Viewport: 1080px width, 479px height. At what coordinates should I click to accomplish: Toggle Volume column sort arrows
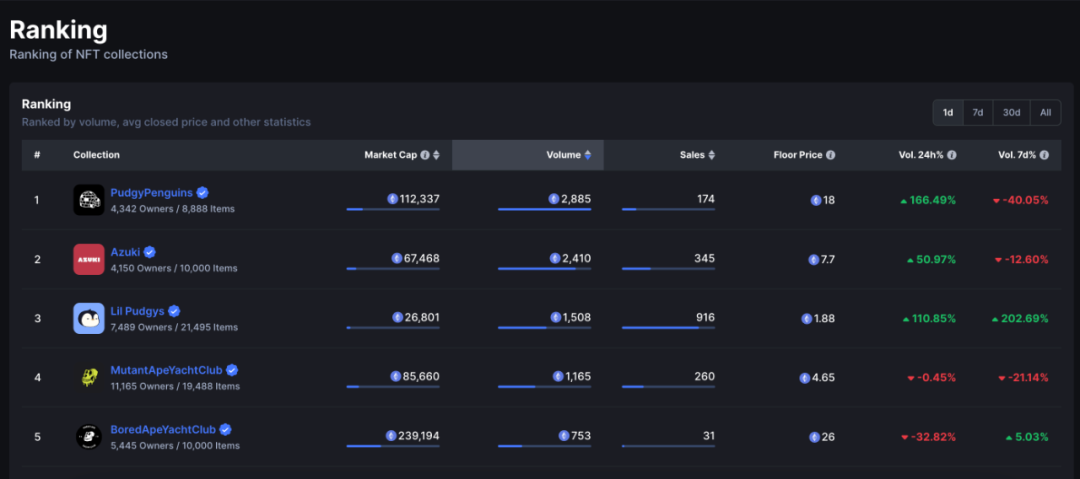[588, 155]
